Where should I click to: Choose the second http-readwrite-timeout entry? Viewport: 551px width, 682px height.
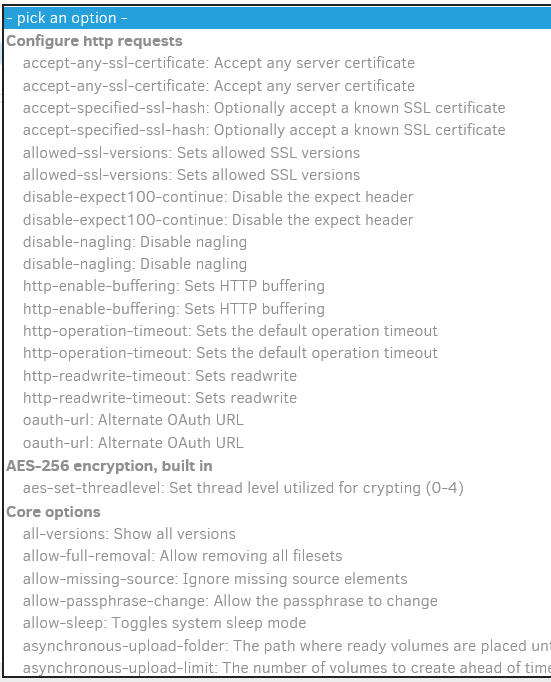click(x=277, y=398)
